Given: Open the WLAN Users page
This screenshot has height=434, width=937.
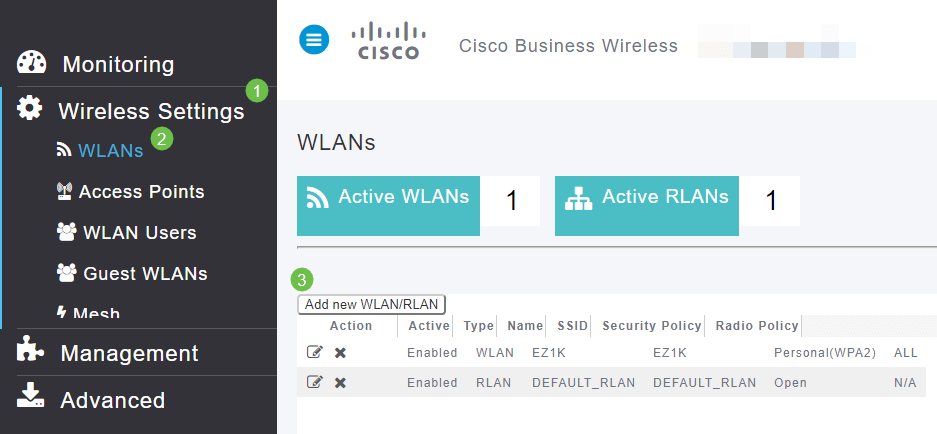Looking at the screenshot, I should (x=139, y=233).
